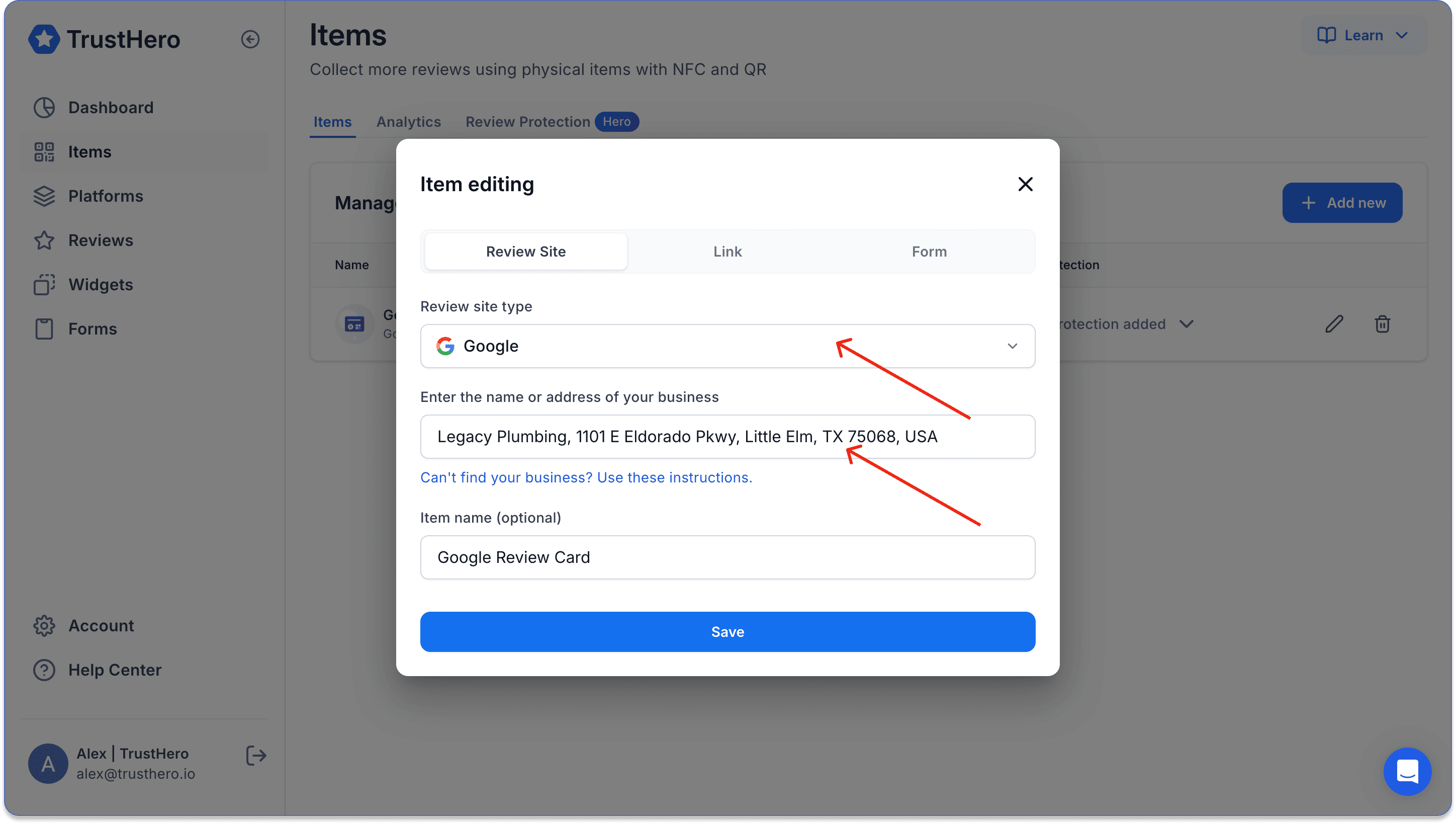Open the chat support bubble
The width and height of the screenshot is (1456, 824).
click(x=1407, y=771)
